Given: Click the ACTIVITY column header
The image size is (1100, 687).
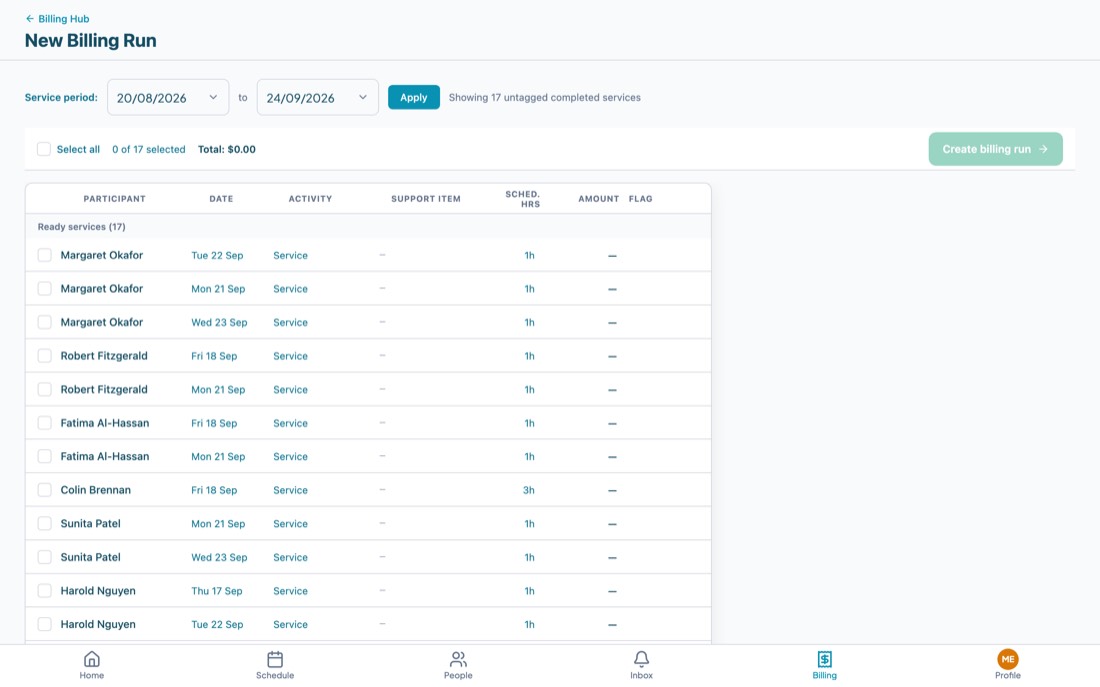Looking at the screenshot, I should (x=310, y=199).
